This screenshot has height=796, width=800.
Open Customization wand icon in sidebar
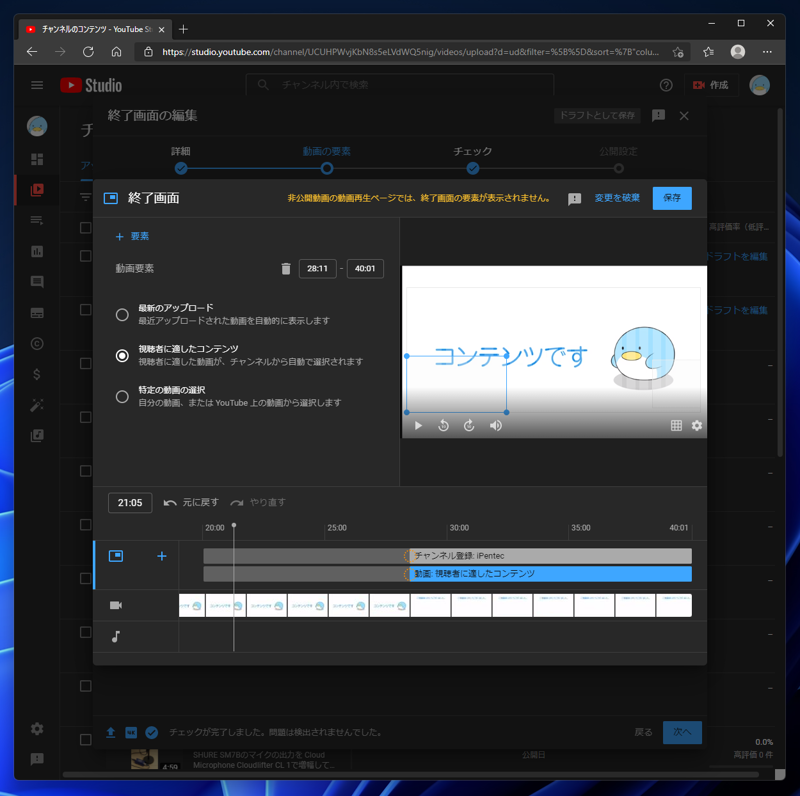point(37,405)
